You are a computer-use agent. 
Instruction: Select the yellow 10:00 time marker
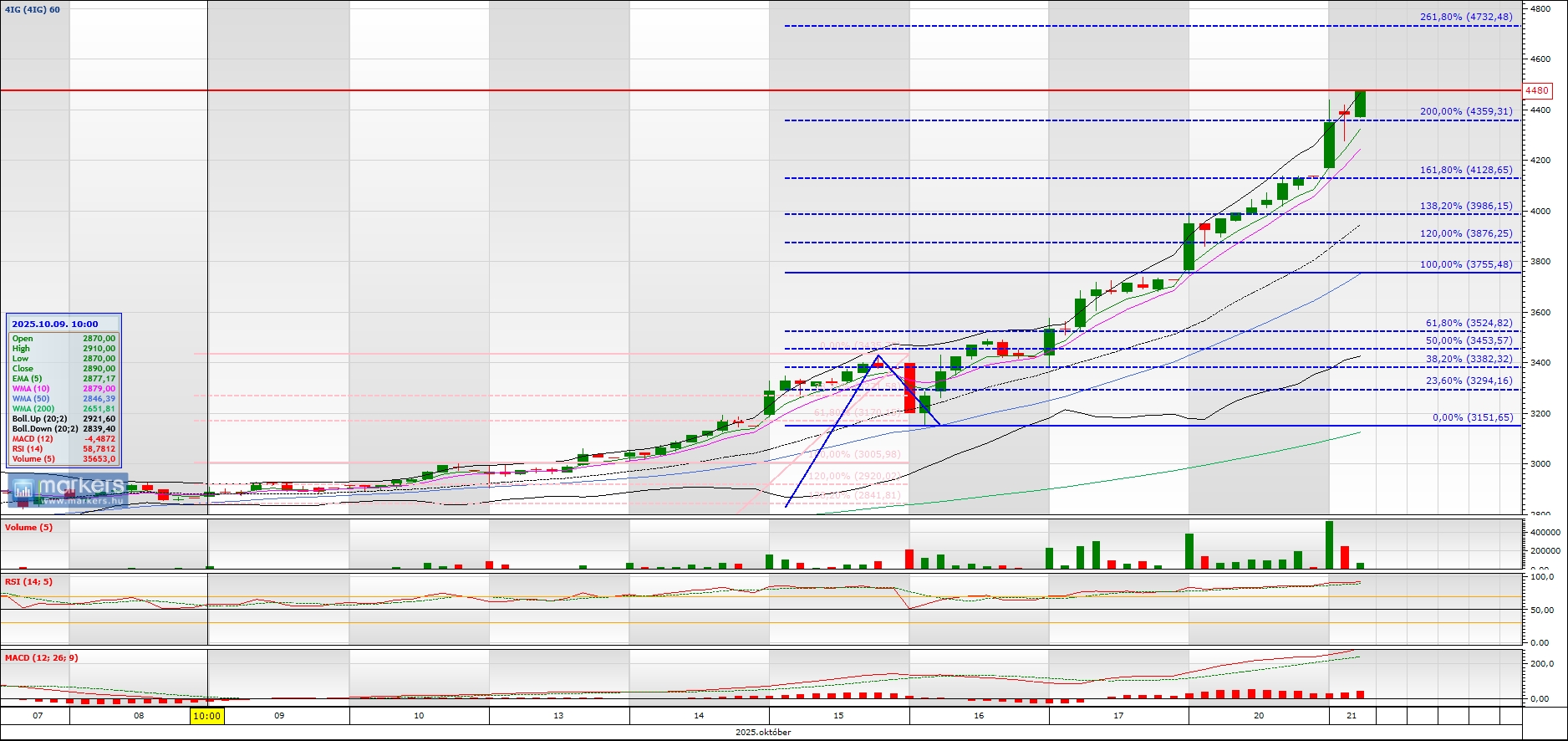coord(206,716)
